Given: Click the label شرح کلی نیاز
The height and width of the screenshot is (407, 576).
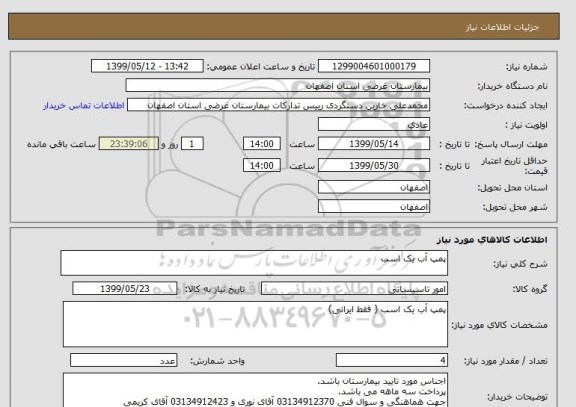Looking at the screenshot, I should pyautogui.click(x=520, y=264).
